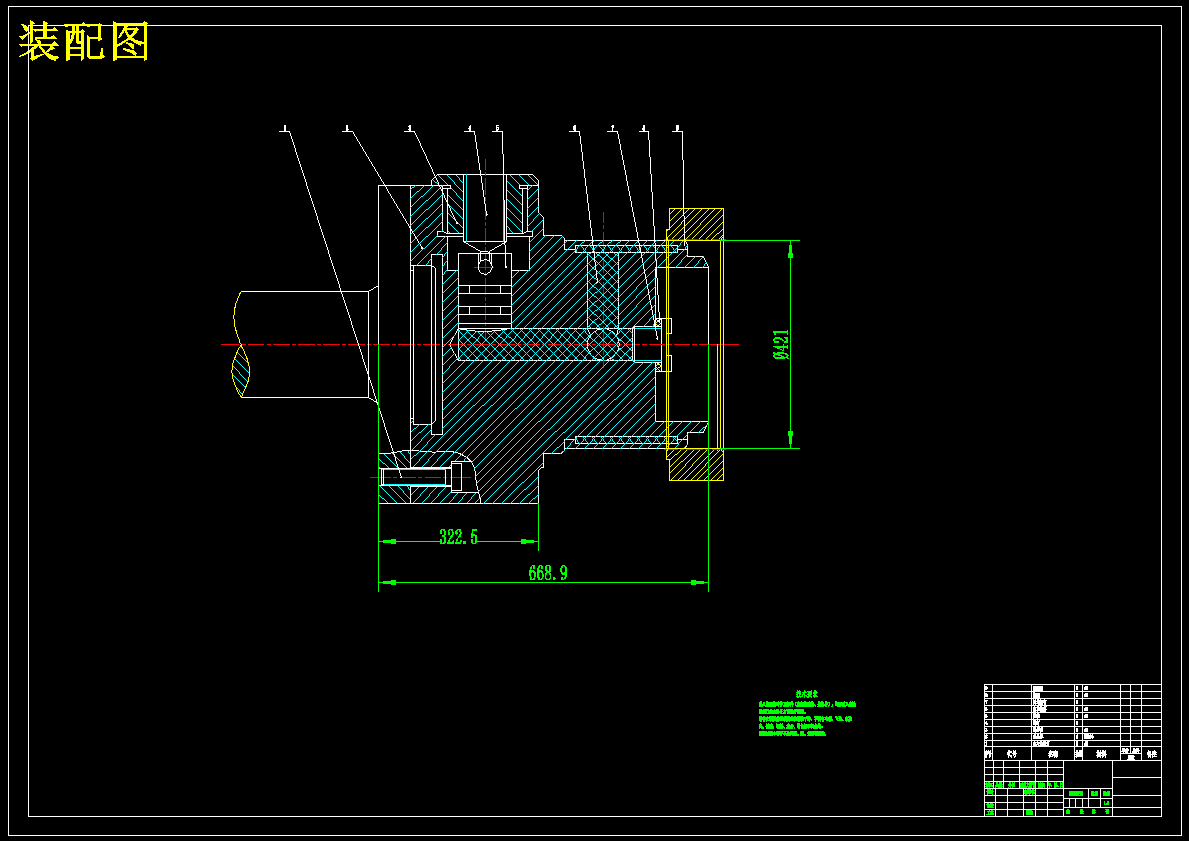
Task: Click the 代号 header cell in title block
Action: tap(1012, 755)
